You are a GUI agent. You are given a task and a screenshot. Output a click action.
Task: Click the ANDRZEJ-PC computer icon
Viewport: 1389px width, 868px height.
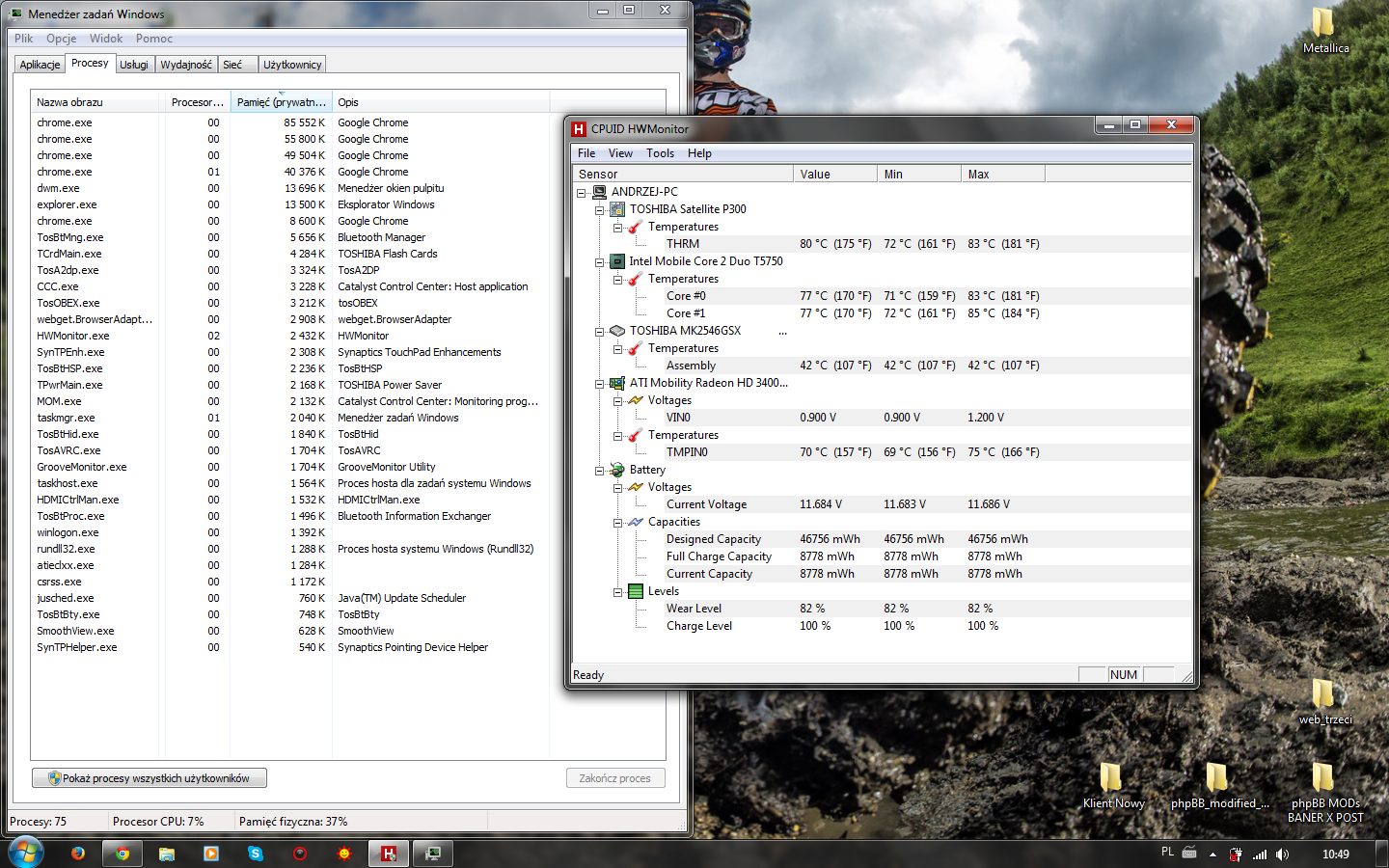600,192
